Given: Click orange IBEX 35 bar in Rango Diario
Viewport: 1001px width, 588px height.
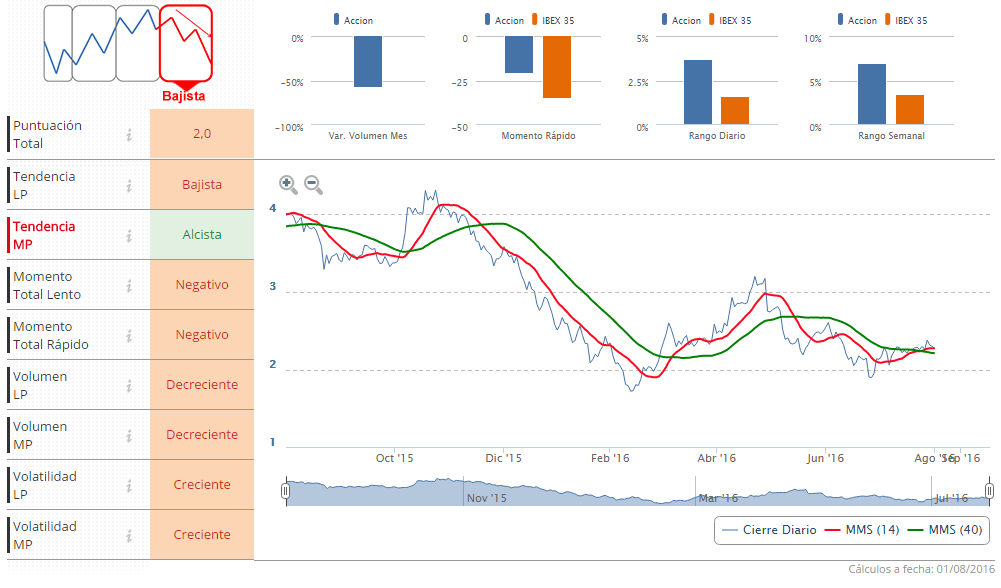Looking at the screenshot, I should tap(735, 110).
